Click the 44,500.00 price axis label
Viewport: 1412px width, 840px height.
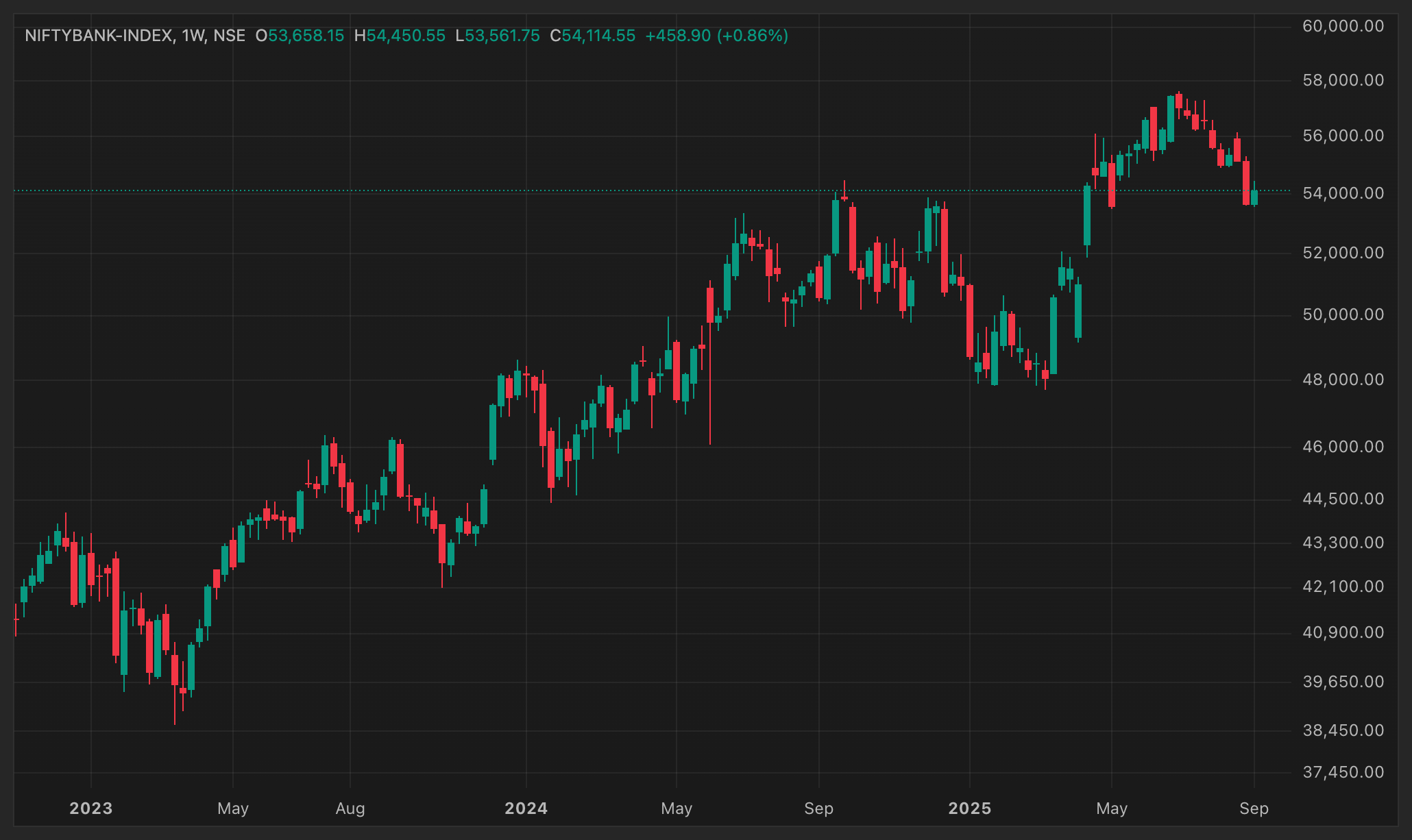1343,499
